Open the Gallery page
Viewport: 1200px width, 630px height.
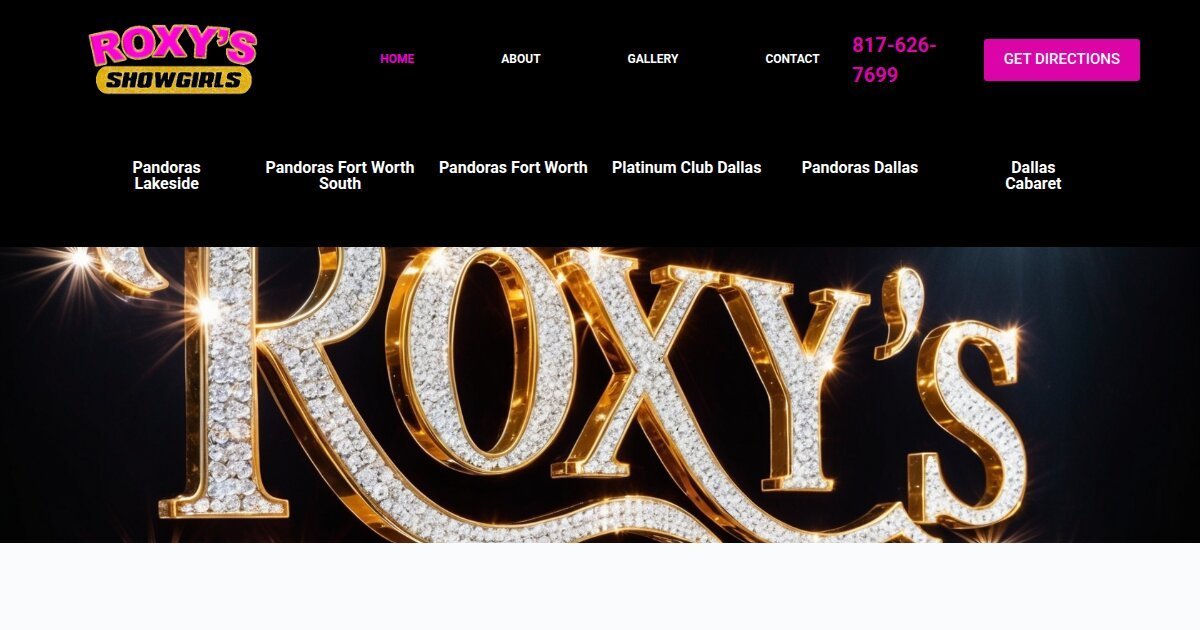653,59
